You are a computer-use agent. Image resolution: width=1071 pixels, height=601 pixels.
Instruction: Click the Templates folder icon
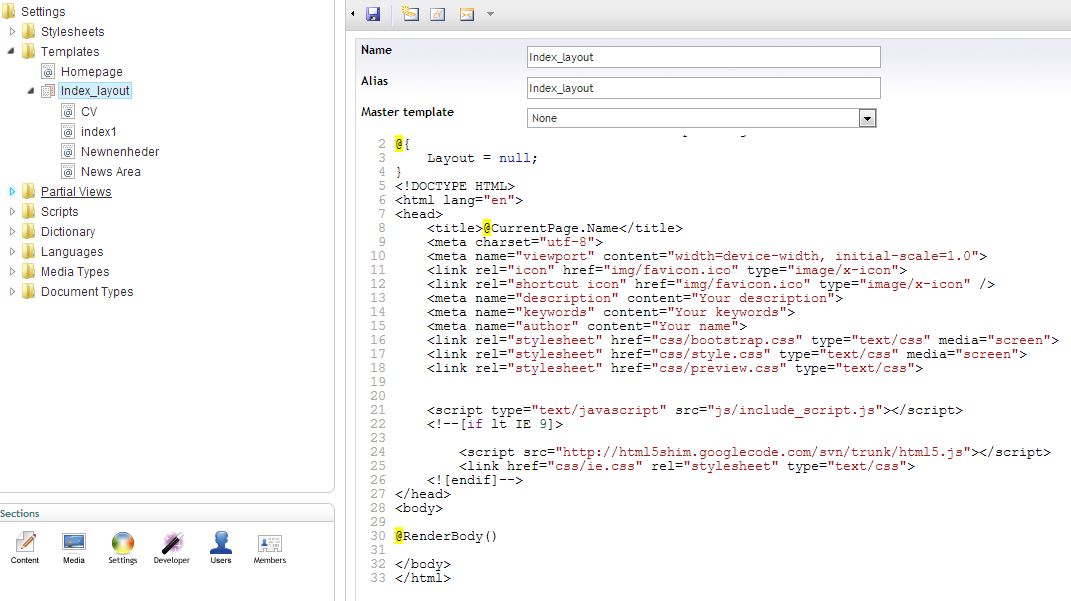28,51
